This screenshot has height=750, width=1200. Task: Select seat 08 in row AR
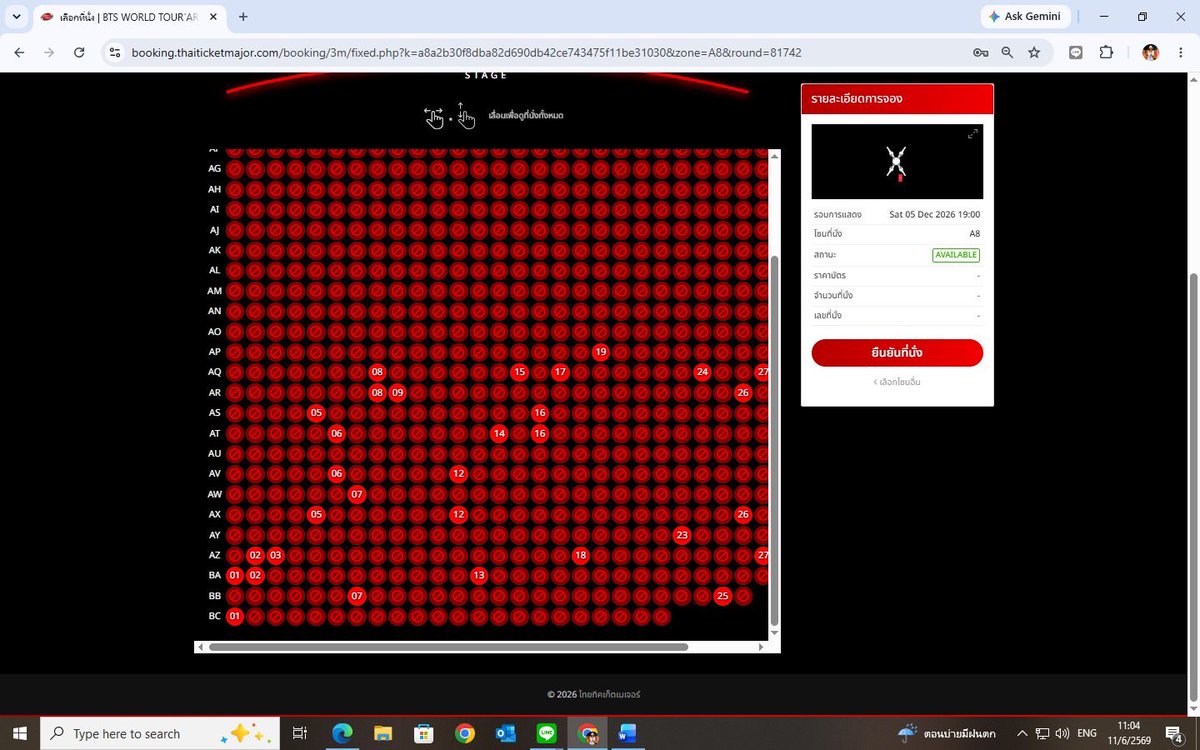(377, 393)
